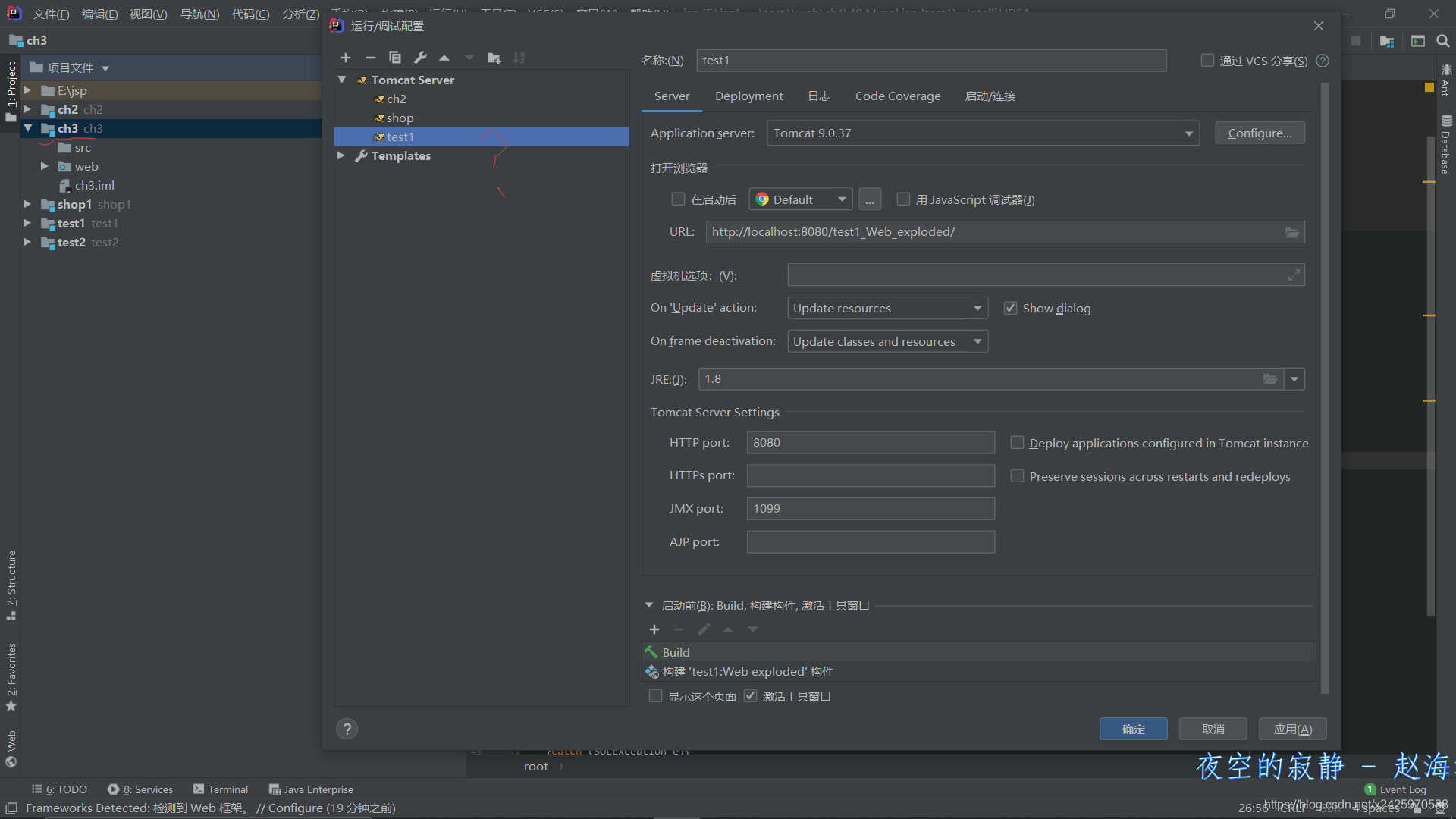Remove the selected run configuration
Screen dimensions: 1456x819
(x=370, y=58)
